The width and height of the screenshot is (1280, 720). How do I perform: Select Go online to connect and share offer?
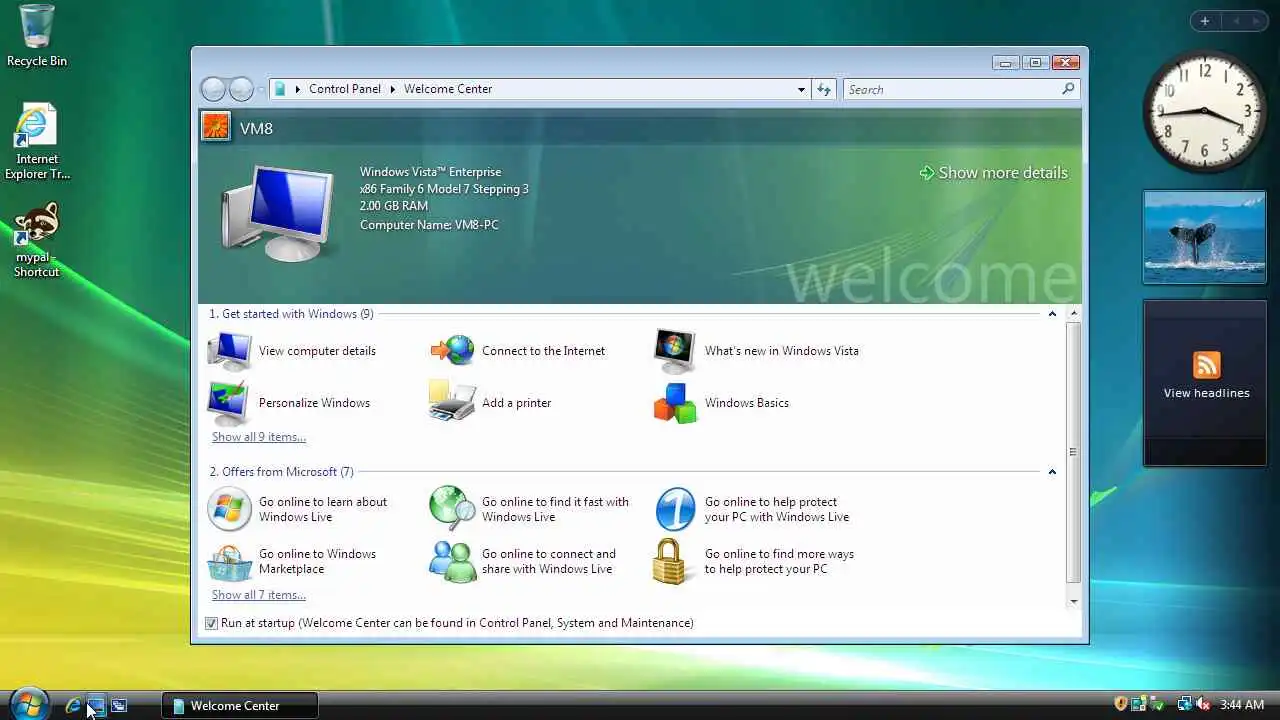523,561
